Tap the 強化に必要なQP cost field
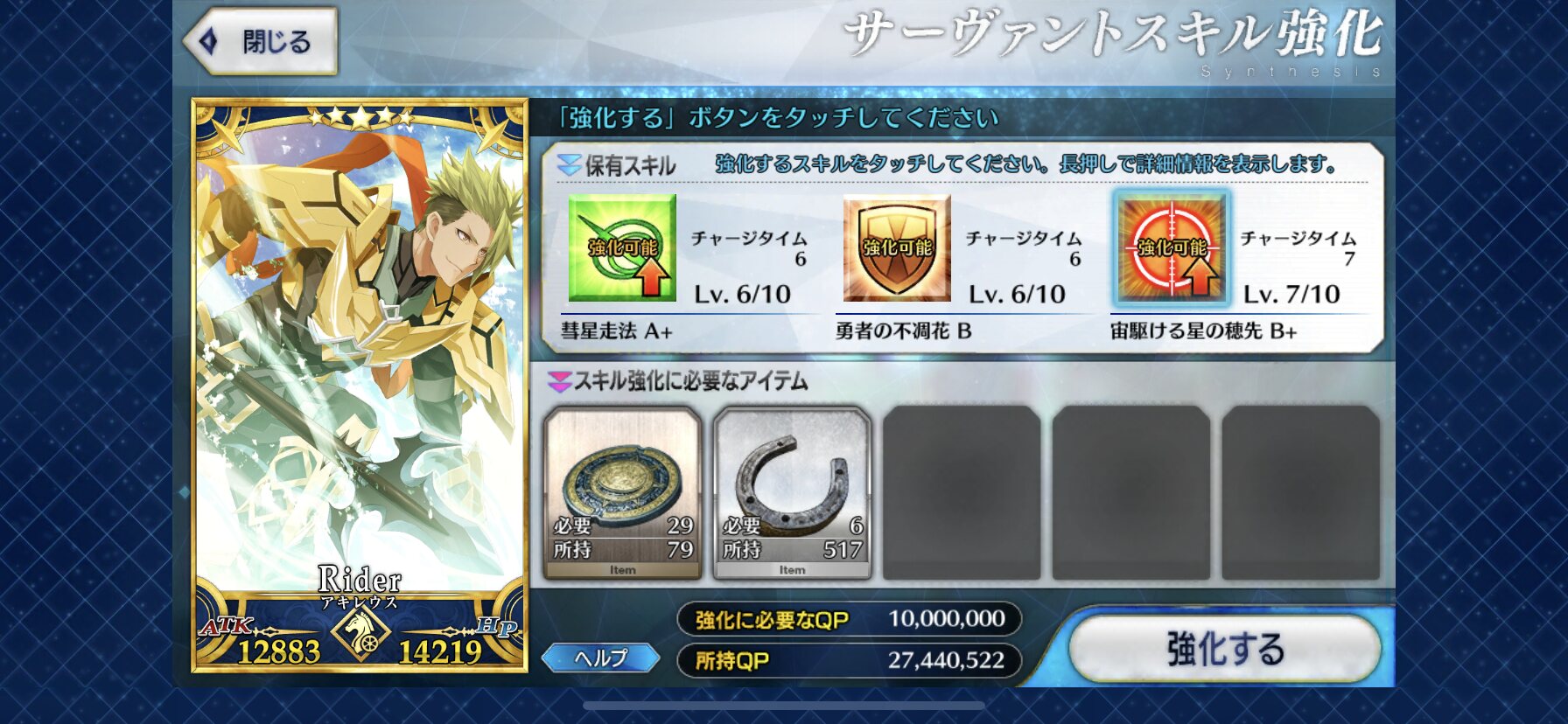Screen dimensions: 1568x724 [849, 619]
